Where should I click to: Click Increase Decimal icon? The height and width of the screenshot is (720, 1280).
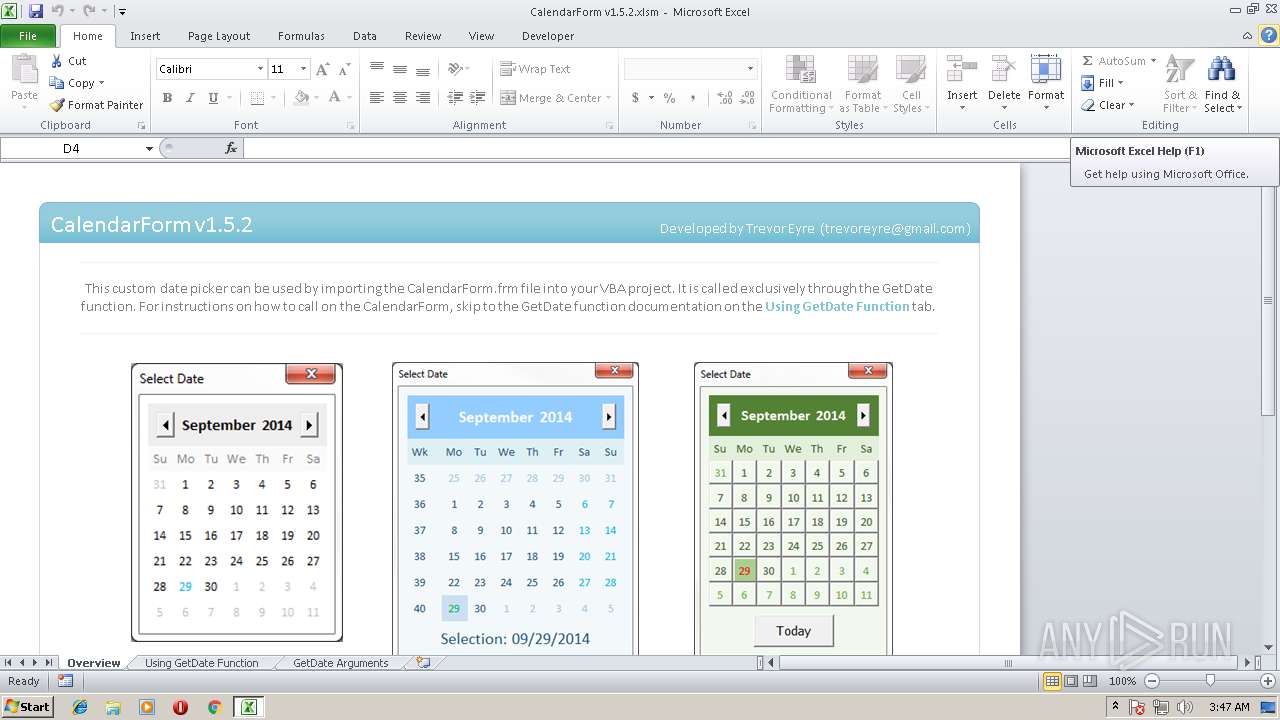coord(725,98)
